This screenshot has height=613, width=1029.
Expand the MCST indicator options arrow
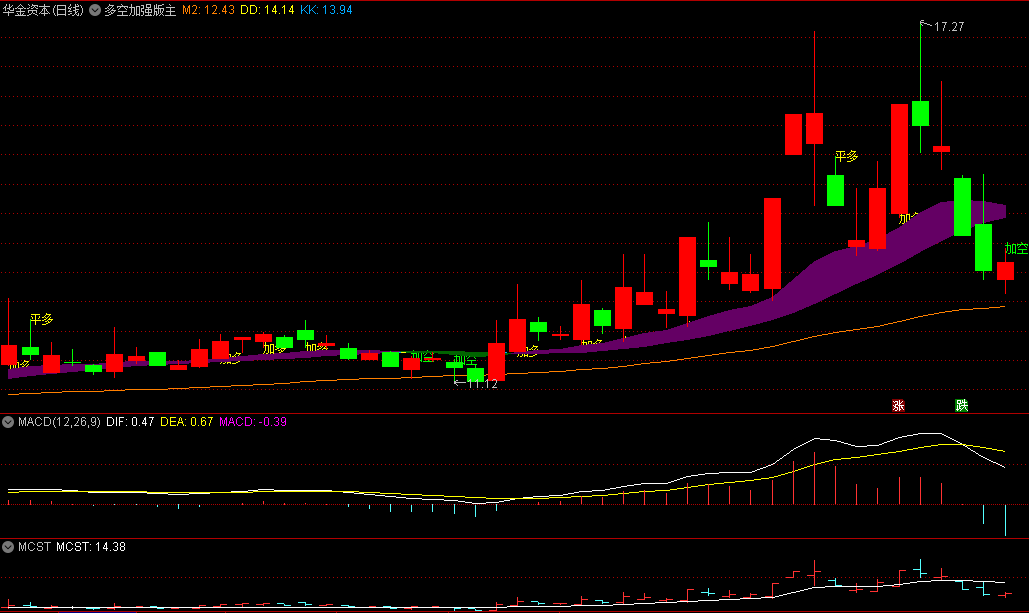(x=8, y=547)
